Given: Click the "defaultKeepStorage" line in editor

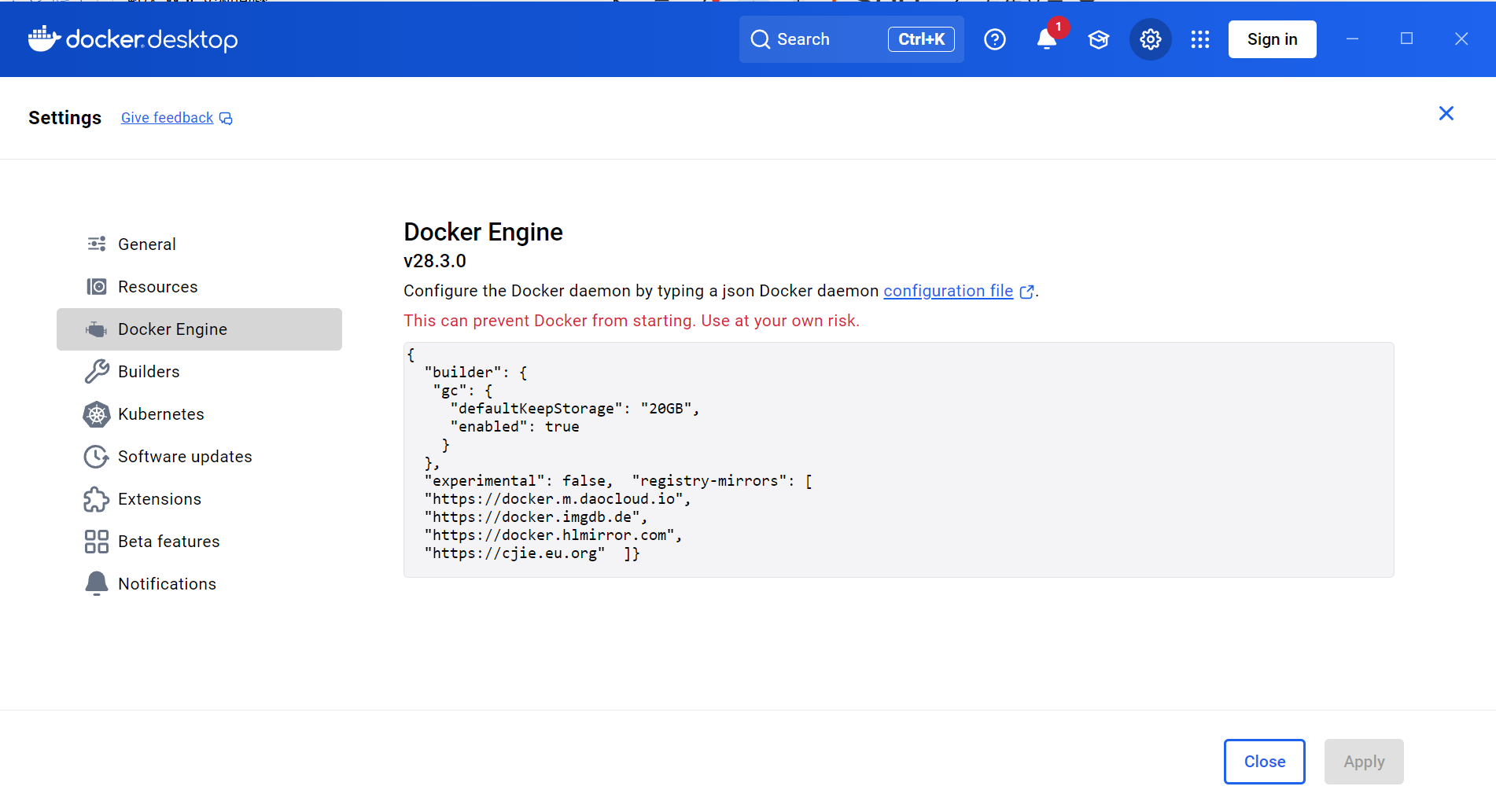Looking at the screenshot, I should 574,409.
